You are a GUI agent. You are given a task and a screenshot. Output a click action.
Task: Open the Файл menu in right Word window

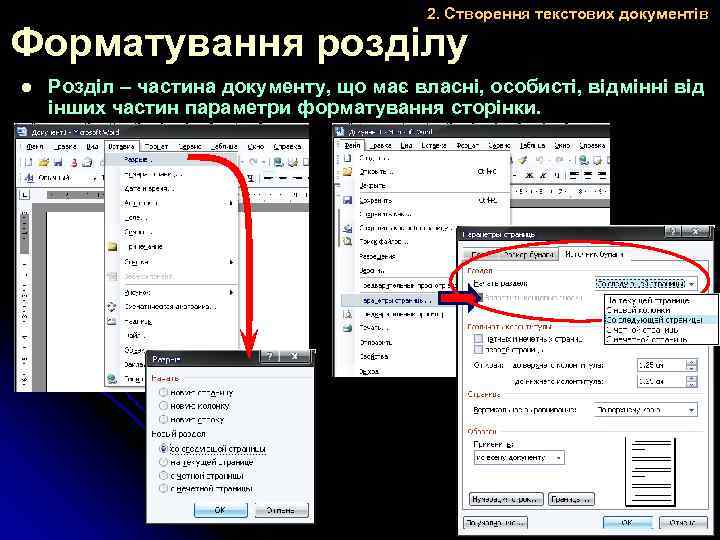click(x=352, y=146)
